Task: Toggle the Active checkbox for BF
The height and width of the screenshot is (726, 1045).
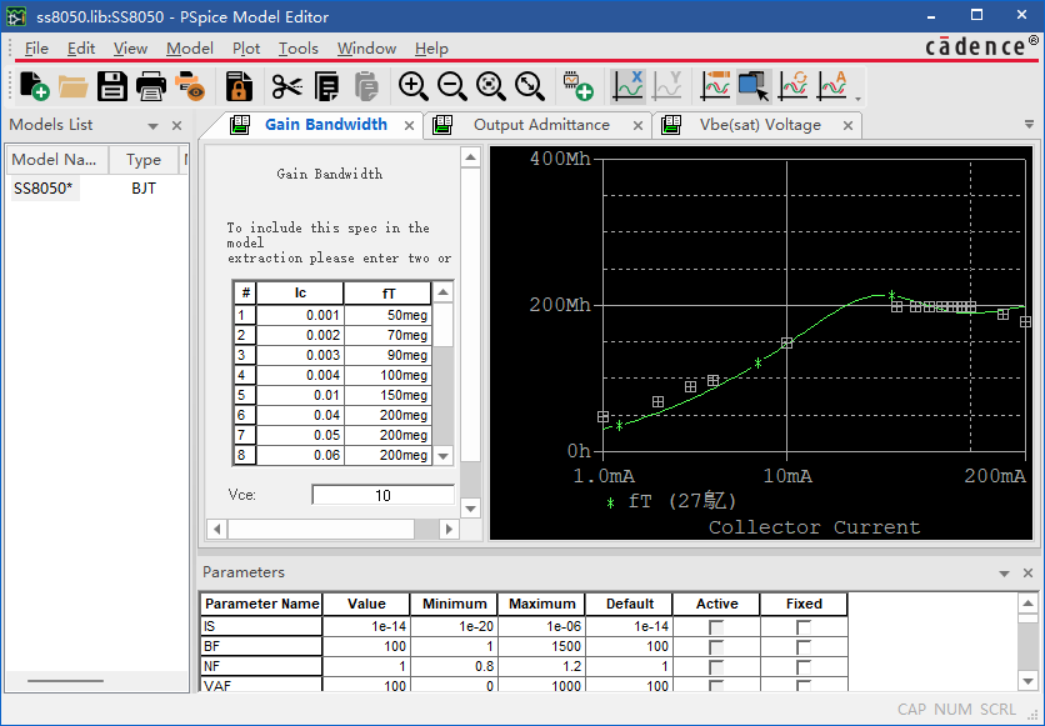Action: 716,647
